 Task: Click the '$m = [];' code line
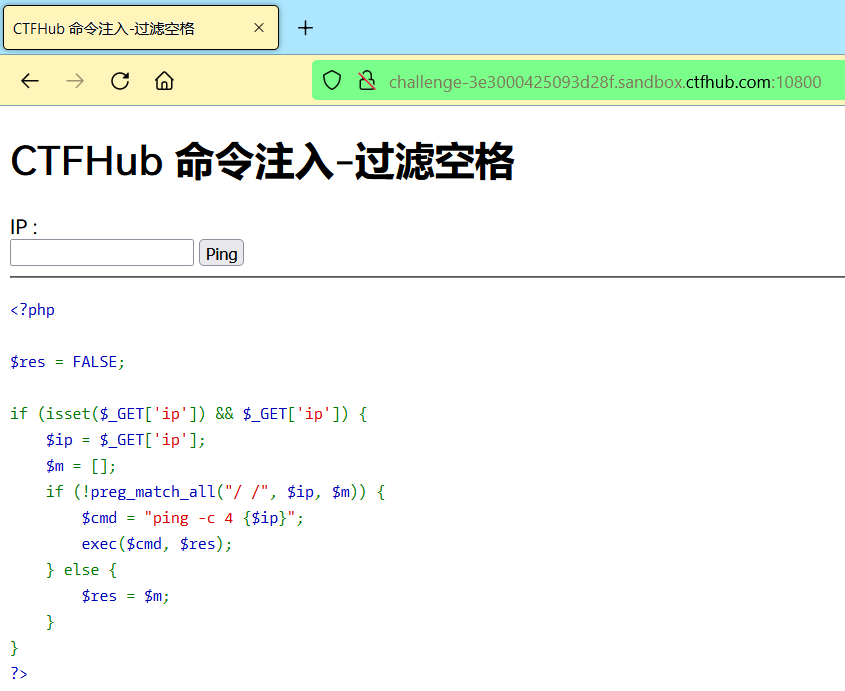81,466
